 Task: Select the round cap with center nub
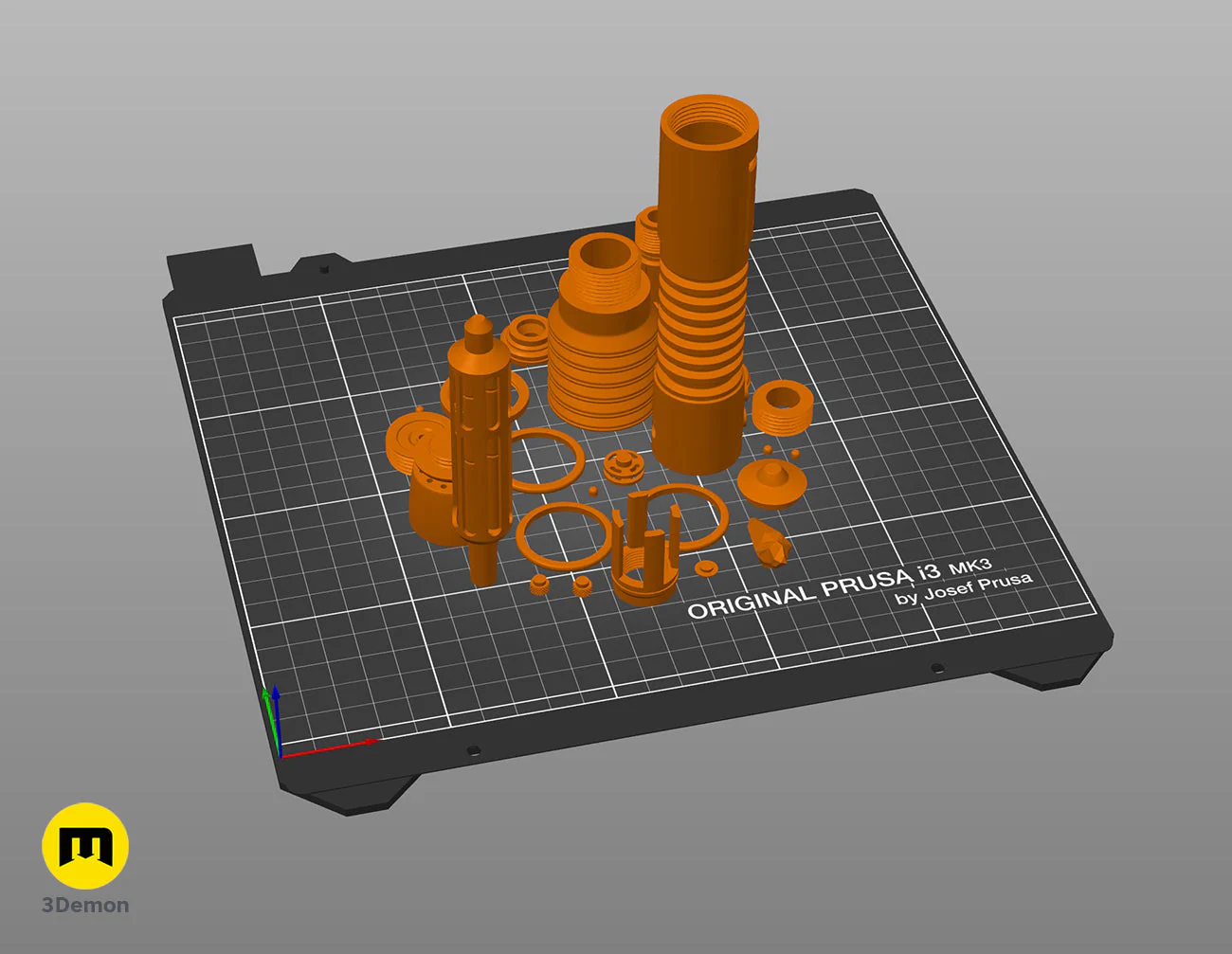[771, 481]
